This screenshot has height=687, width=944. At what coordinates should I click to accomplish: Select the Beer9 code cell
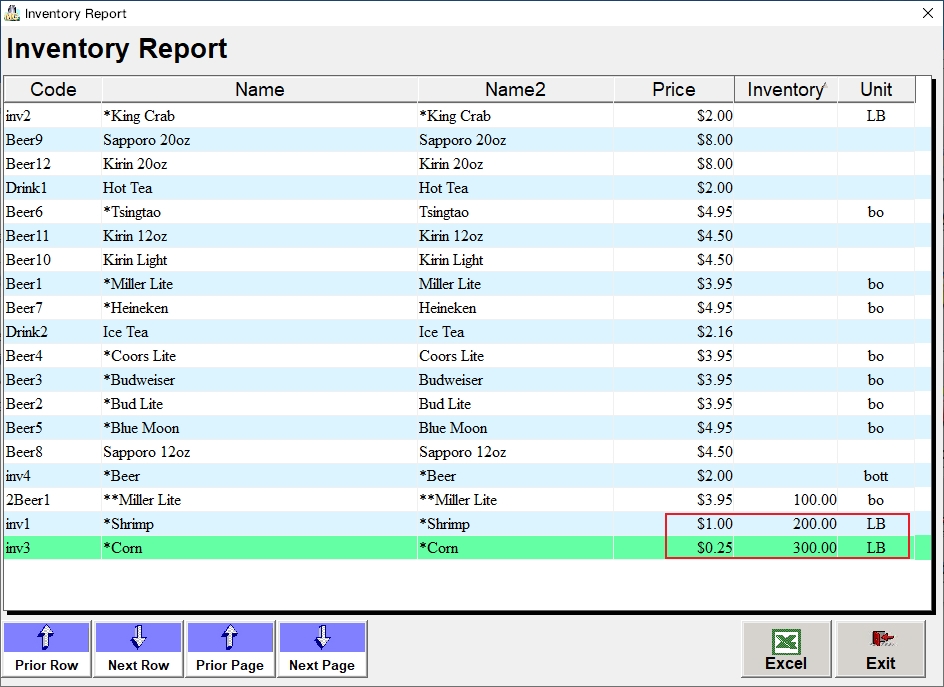coord(53,140)
